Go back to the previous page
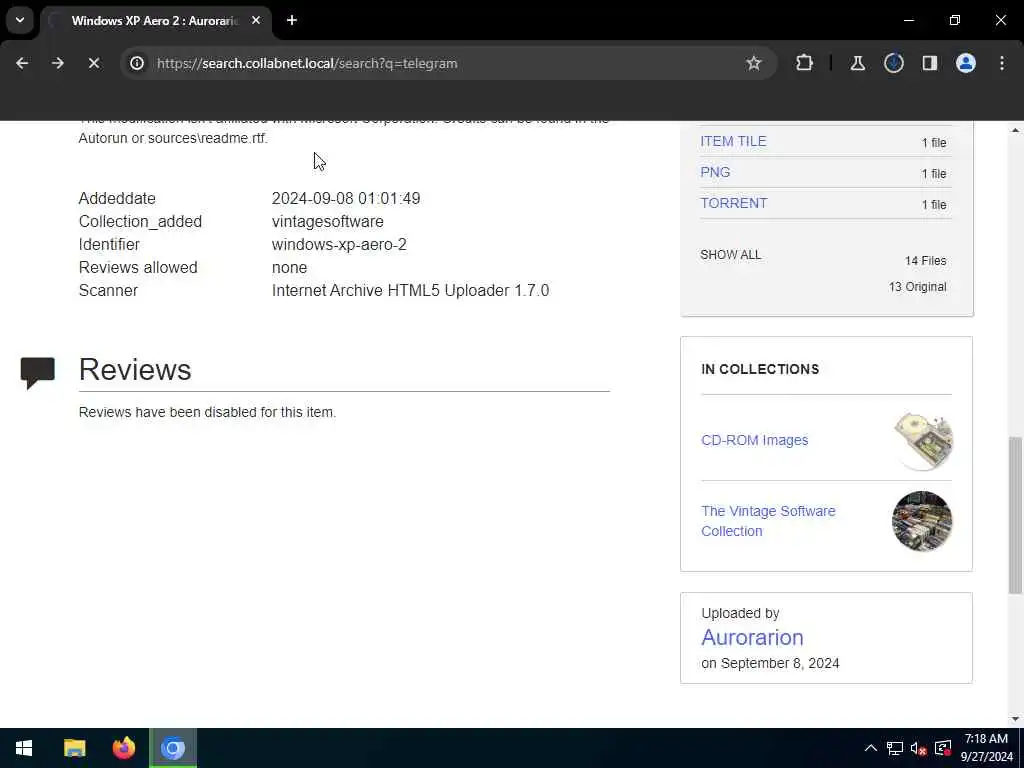This screenshot has width=1024, height=768. point(22,63)
